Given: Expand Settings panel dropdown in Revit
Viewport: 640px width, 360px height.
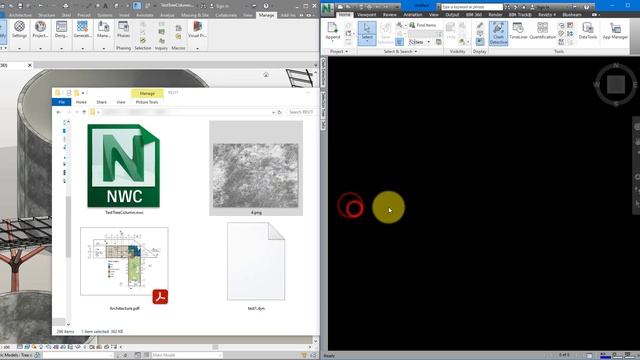Looking at the screenshot, I should point(19,48).
